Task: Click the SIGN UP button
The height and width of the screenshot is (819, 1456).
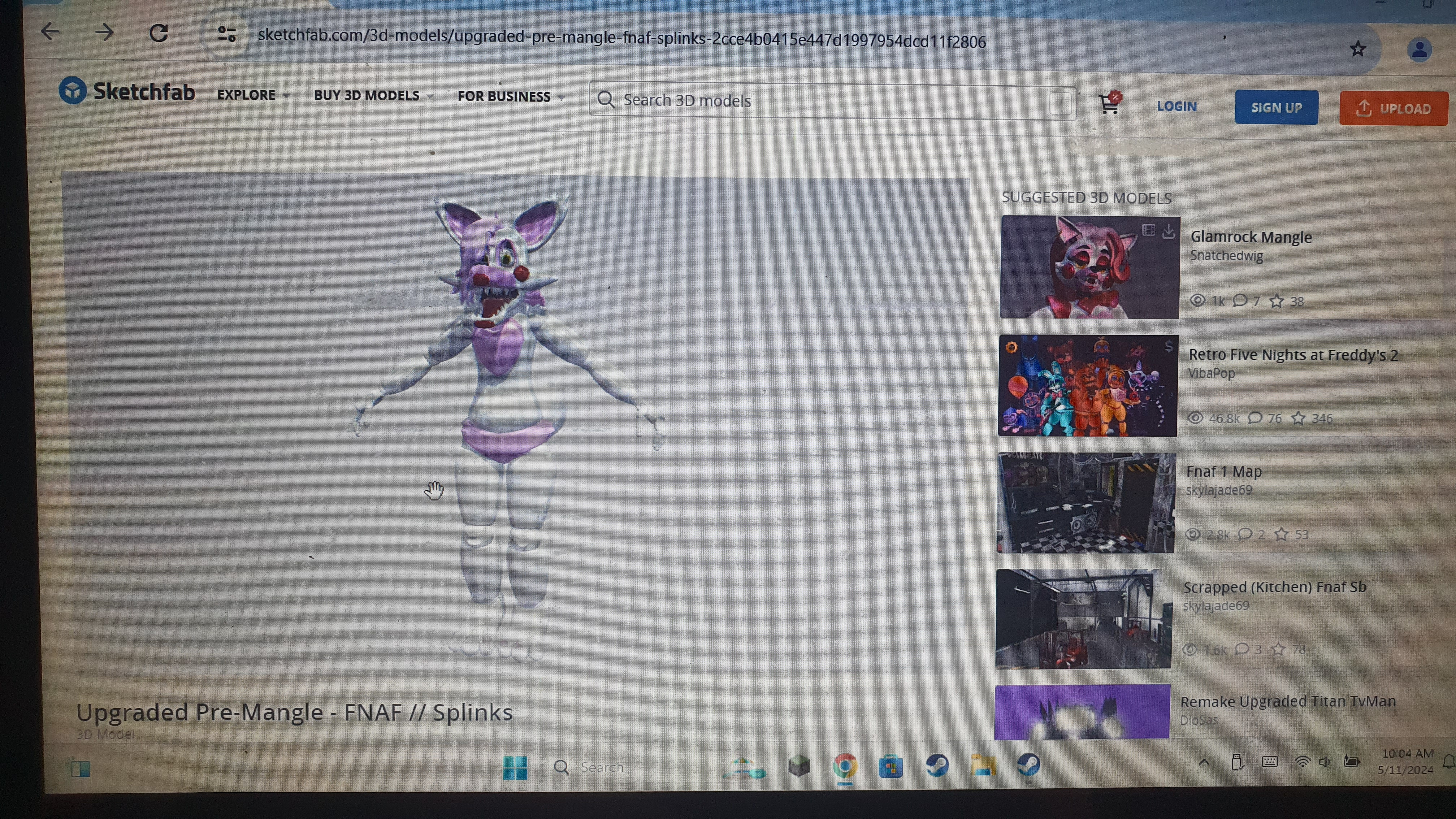Action: pyautogui.click(x=1276, y=107)
